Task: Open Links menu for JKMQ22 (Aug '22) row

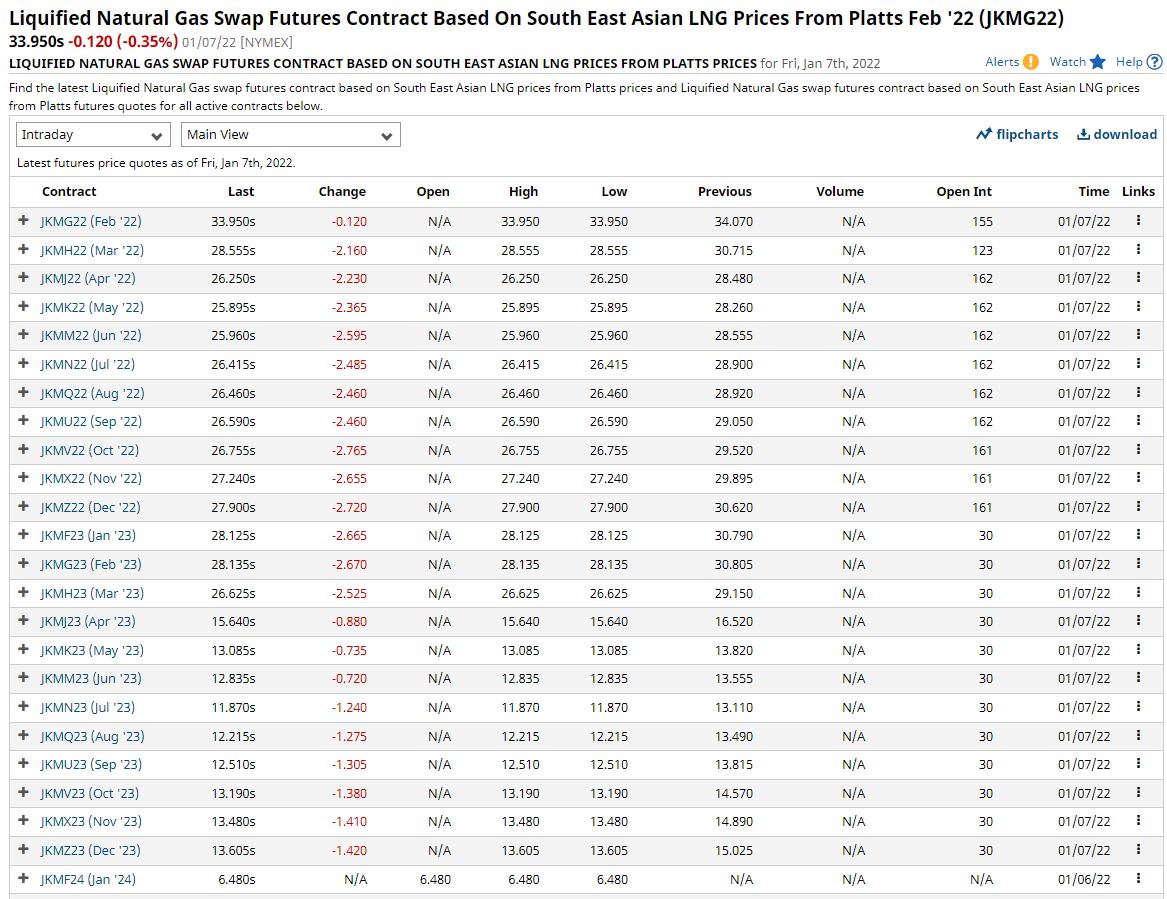Action: [x=1138, y=392]
